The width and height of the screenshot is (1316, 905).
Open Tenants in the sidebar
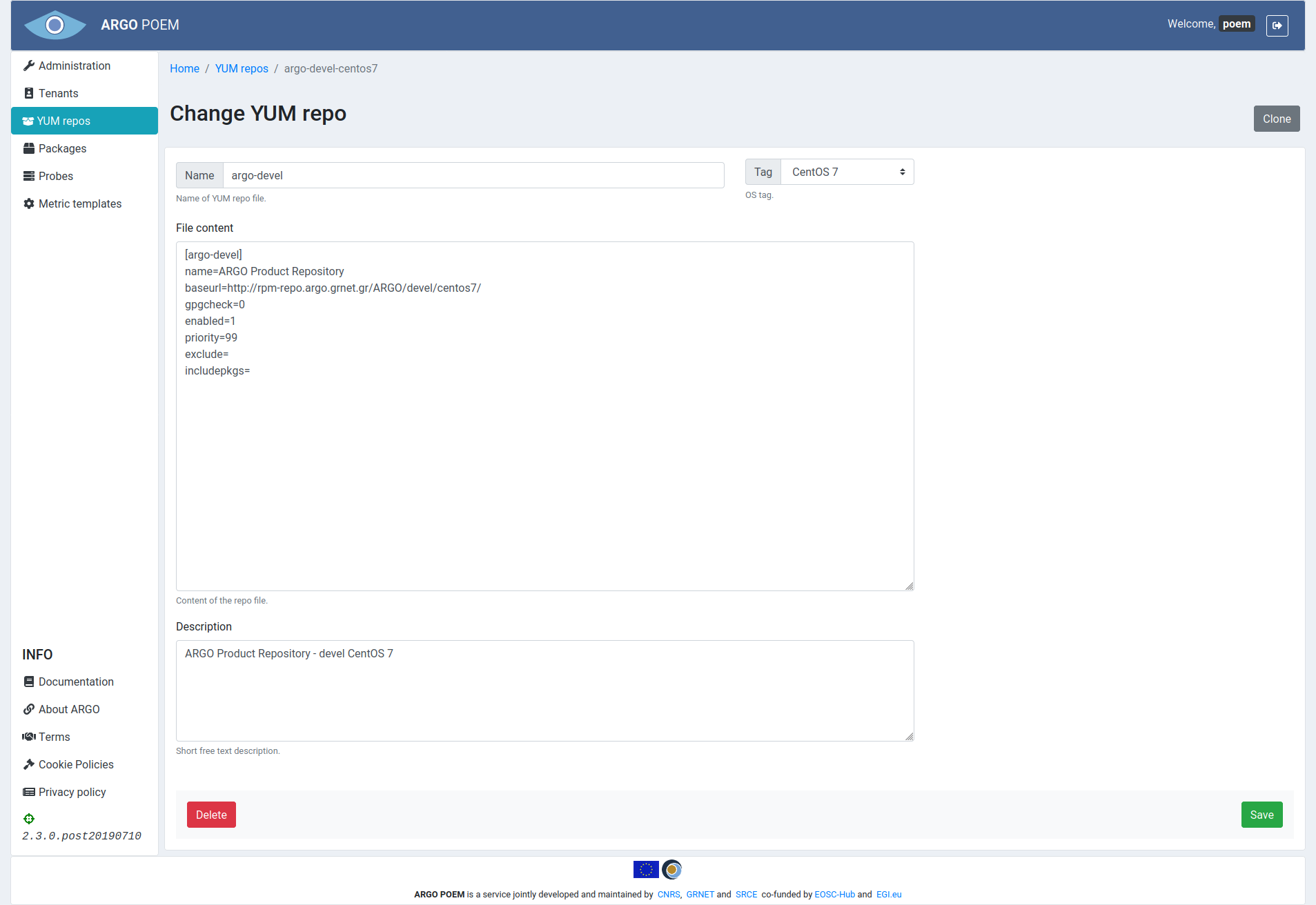click(84, 93)
